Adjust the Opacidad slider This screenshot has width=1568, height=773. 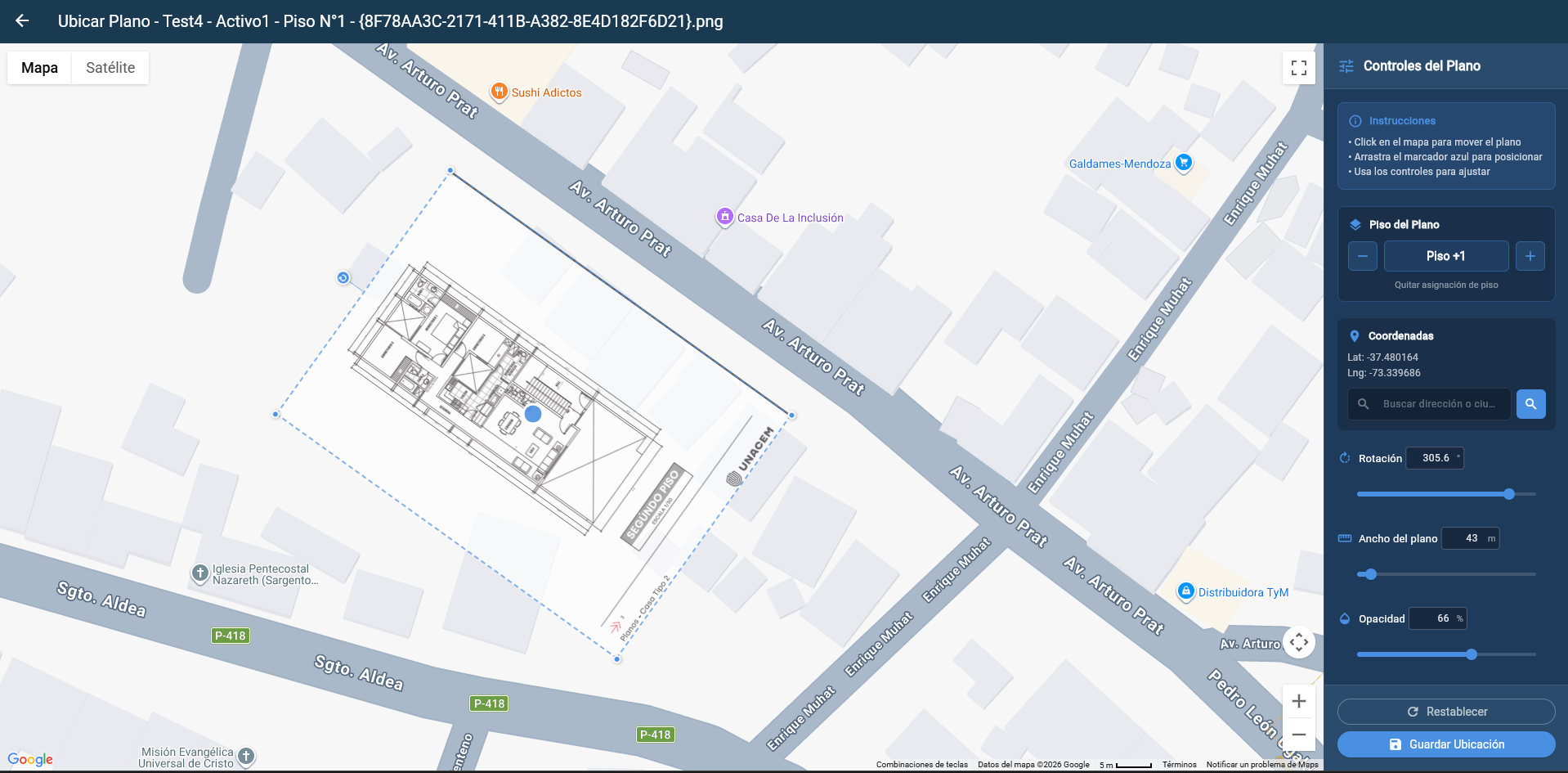pyautogui.click(x=1445, y=654)
